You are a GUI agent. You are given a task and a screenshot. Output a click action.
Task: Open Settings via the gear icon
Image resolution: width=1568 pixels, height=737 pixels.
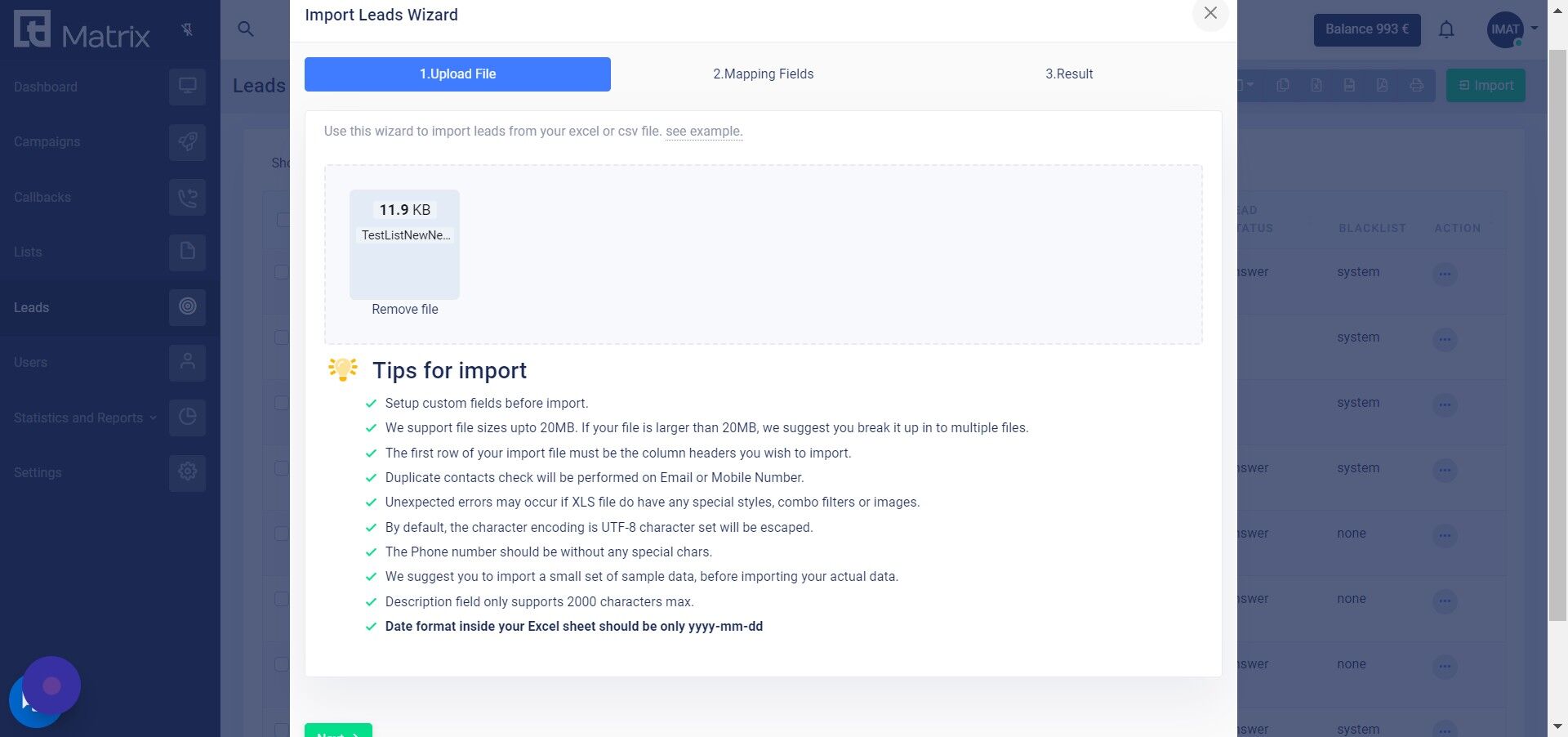pyautogui.click(x=187, y=472)
